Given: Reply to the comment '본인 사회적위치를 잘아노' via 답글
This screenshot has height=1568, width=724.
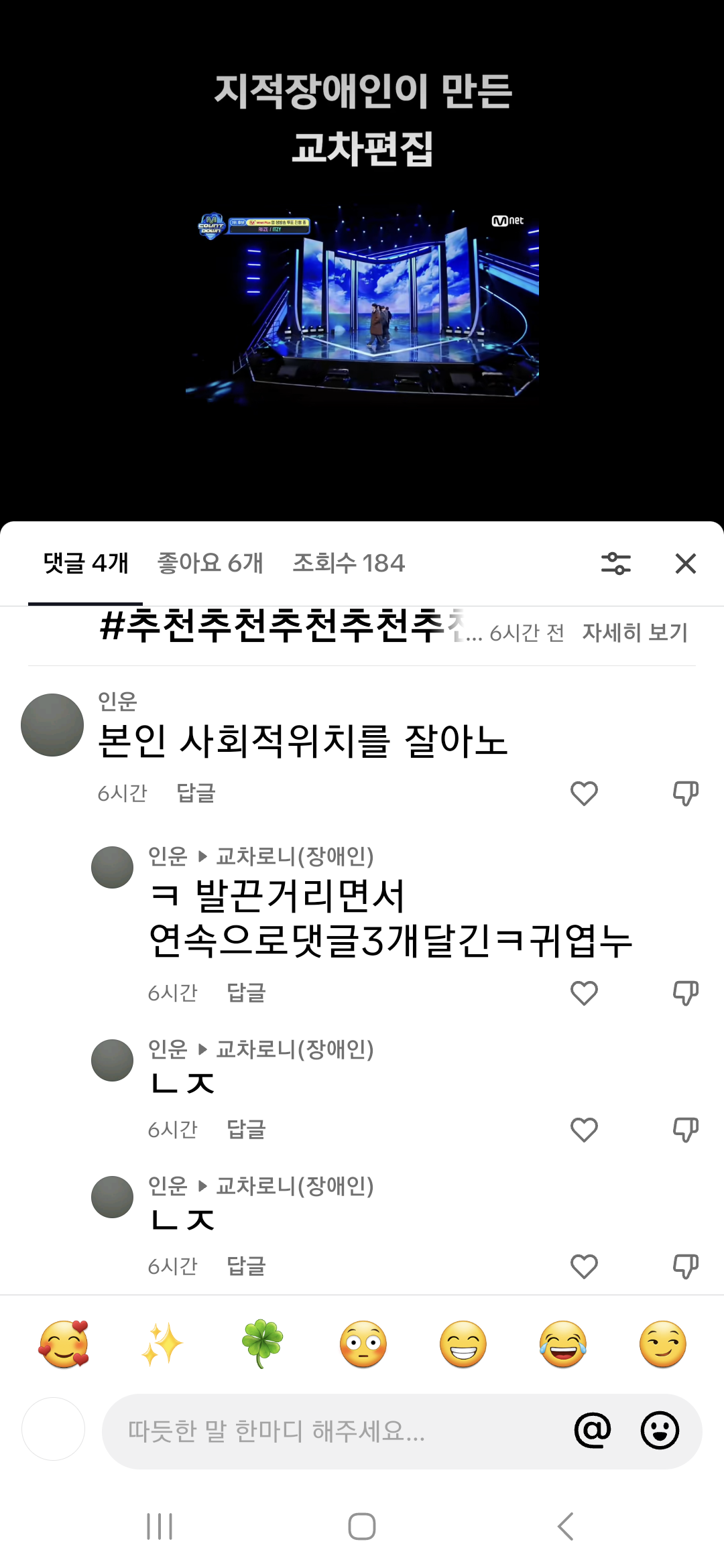Looking at the screenshot, I should 196,793.
